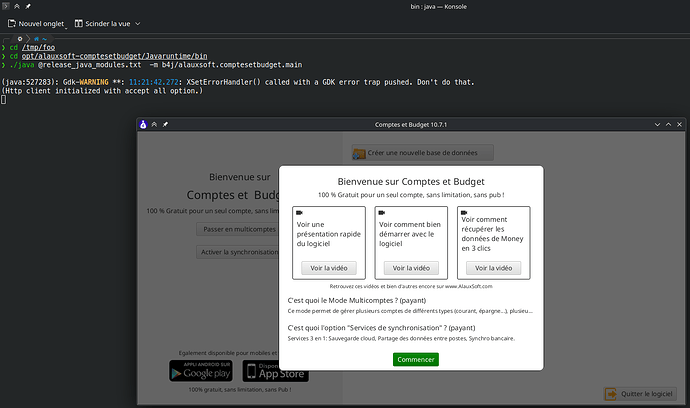Click the home icon in terminal prompt
The height and width of the screenshot is (408, 690).
click(x=37, y=39)
